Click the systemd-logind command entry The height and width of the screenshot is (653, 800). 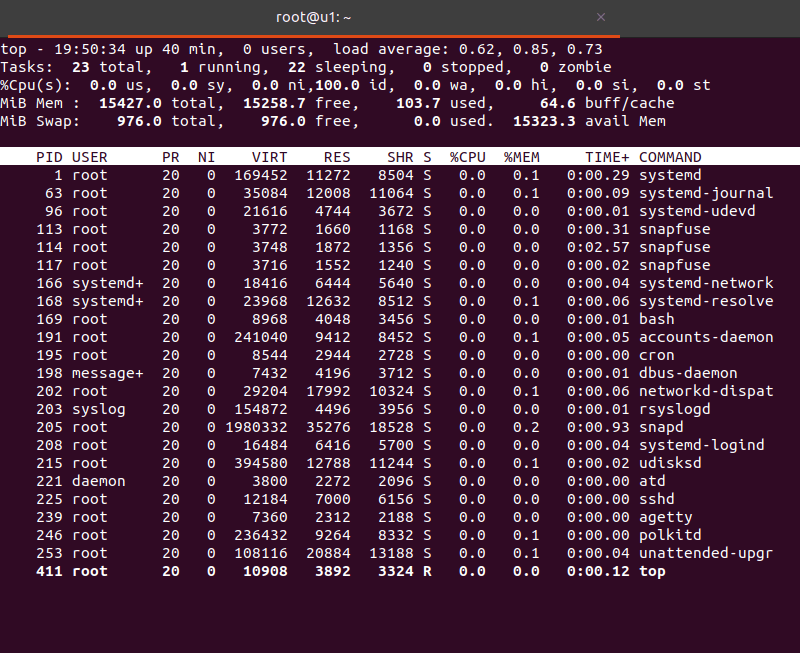click(702, 445)
